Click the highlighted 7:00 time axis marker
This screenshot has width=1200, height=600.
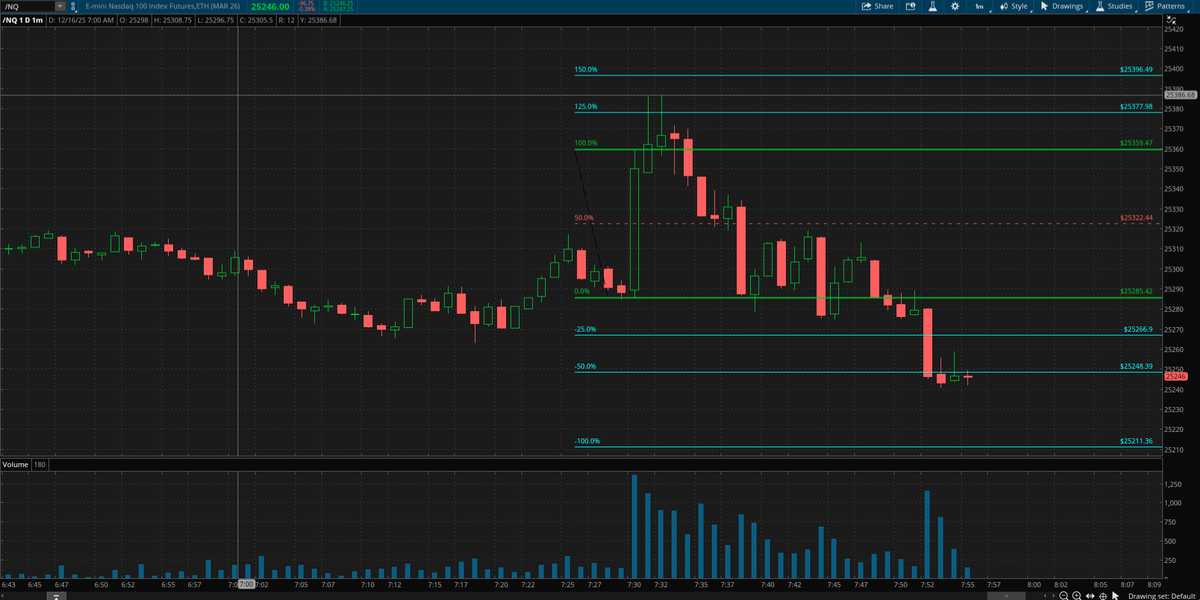click(247, 584)
